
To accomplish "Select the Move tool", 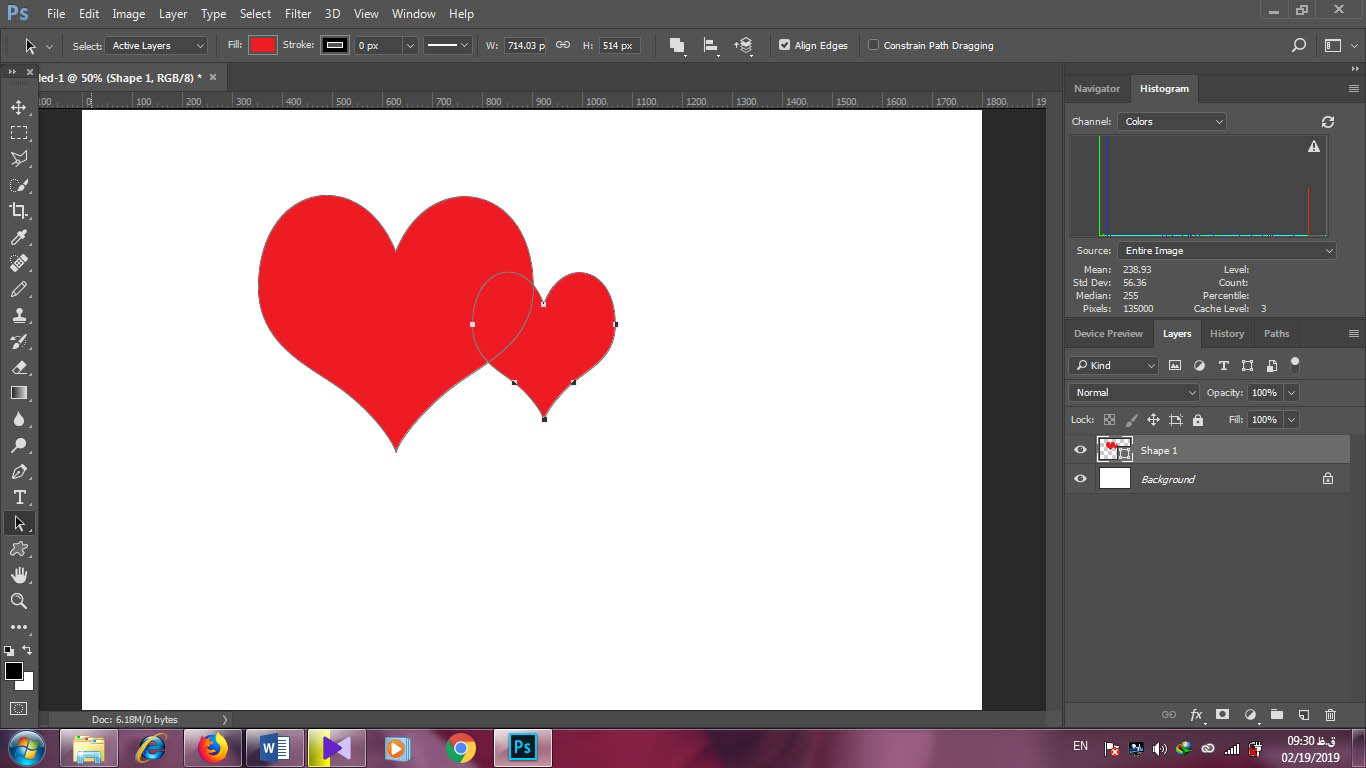I will pos(18,107).
